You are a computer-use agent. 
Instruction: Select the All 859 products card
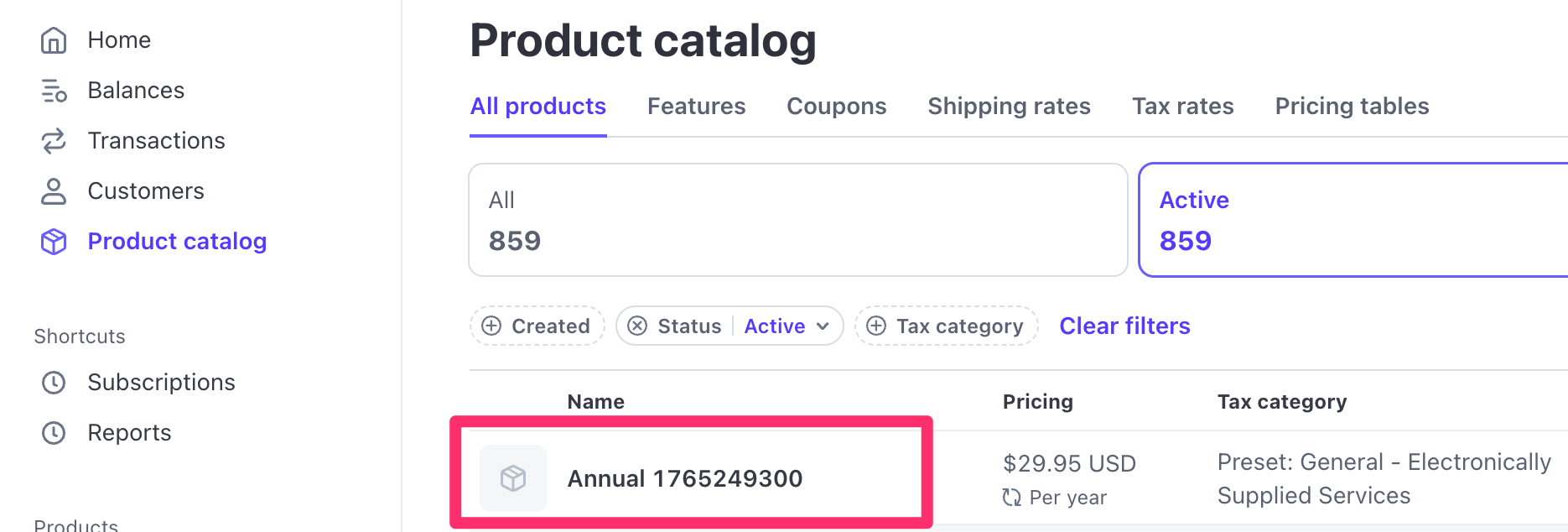(x=797, y=220)
